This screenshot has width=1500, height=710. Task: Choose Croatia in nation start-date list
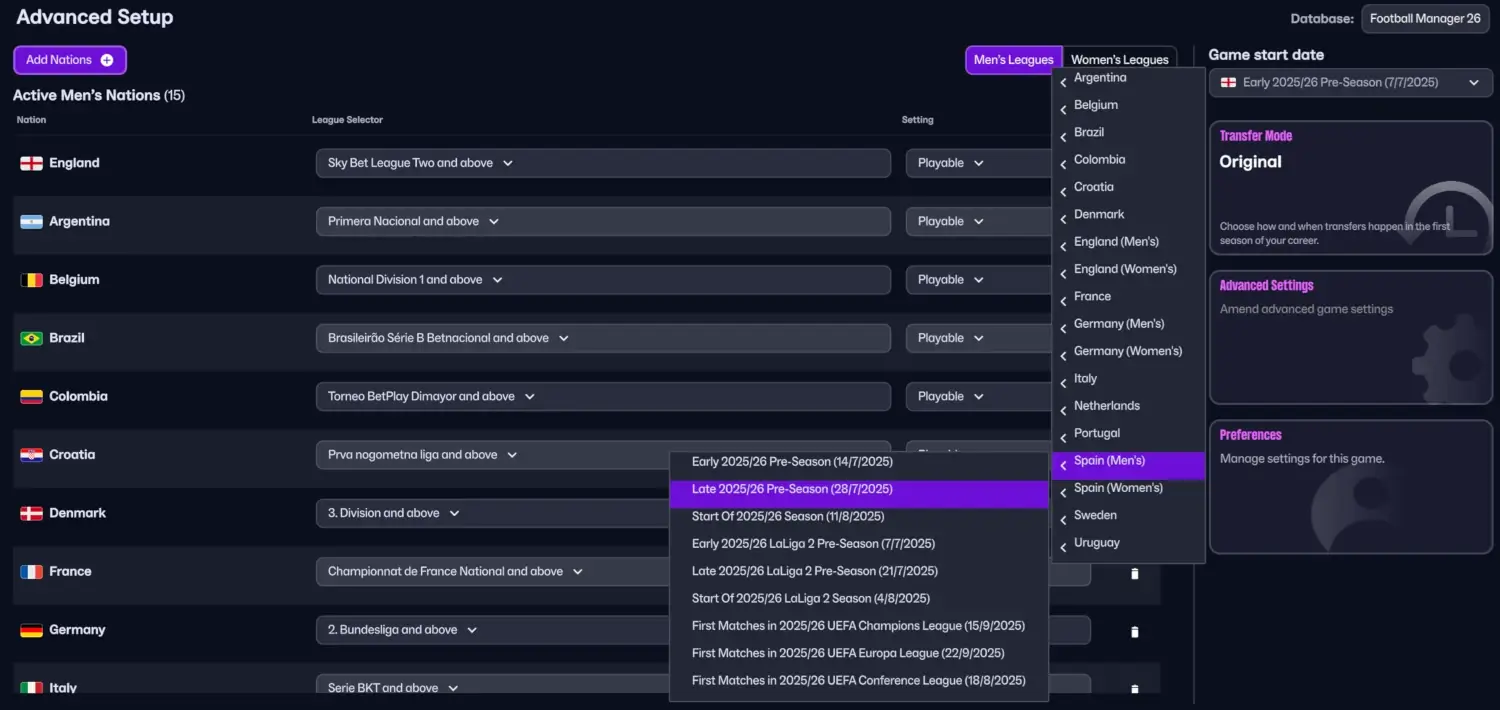tap(1128, 187)
